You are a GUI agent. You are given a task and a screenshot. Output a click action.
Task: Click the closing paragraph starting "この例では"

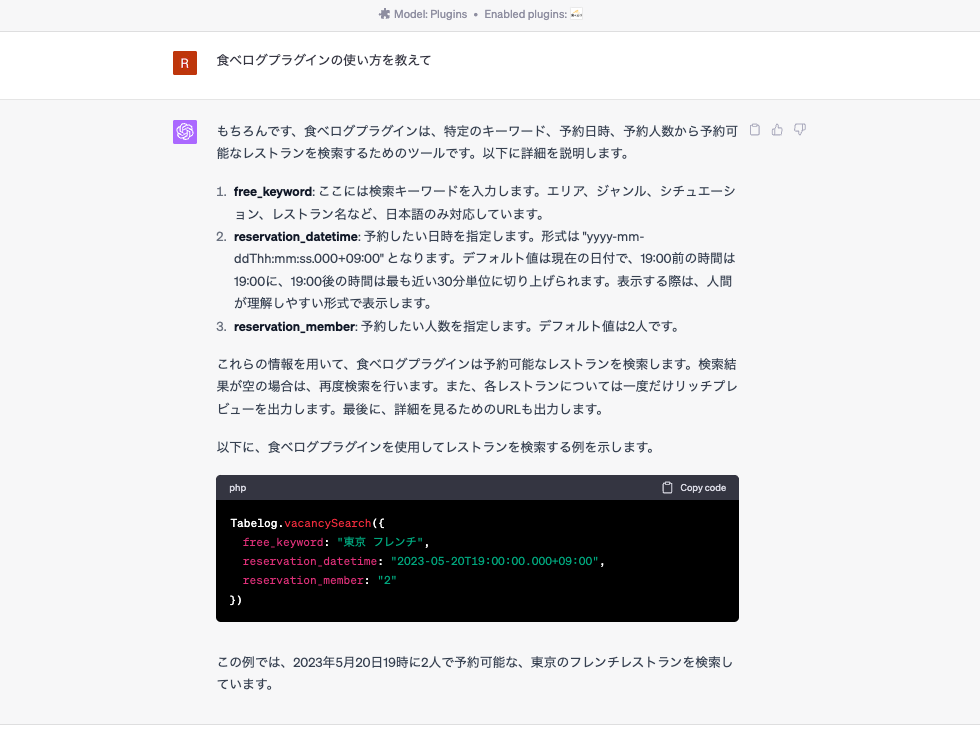[475, 673]
